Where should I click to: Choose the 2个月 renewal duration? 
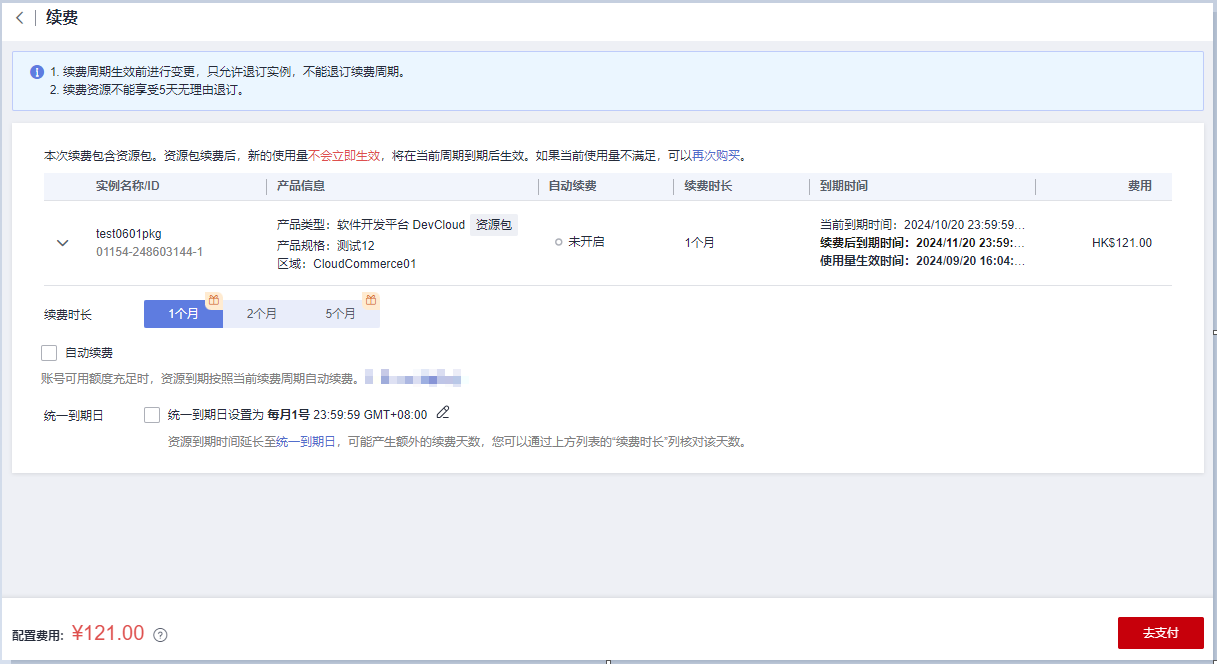tap(262, 314)
